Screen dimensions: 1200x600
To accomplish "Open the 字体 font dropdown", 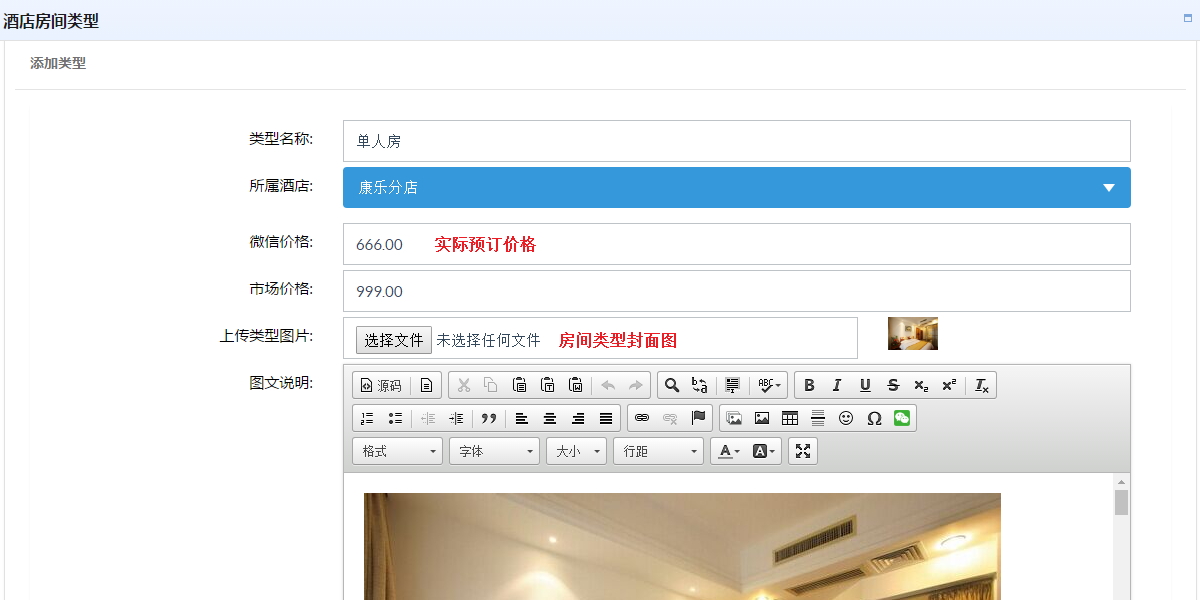I will 494,451.
